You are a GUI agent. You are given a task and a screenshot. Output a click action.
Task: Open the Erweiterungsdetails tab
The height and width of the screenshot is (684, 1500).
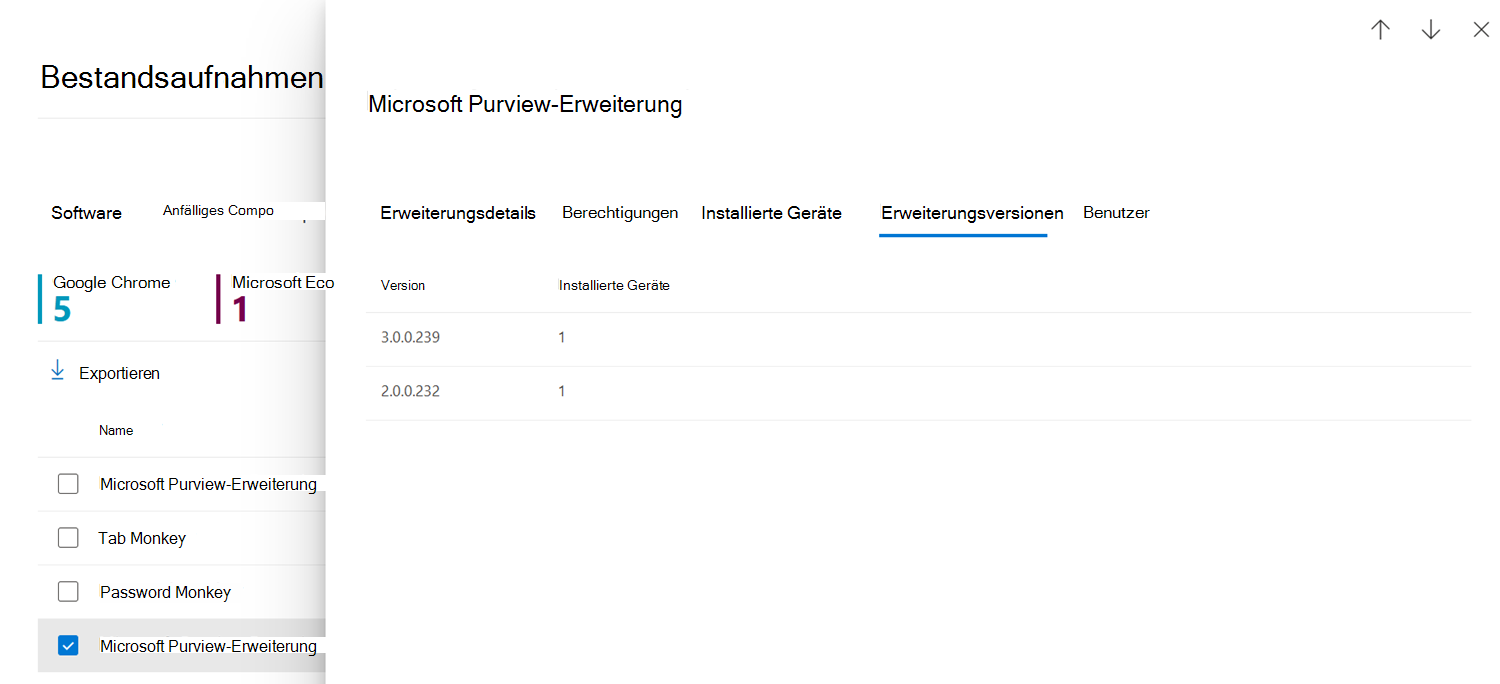click(458, 213)
